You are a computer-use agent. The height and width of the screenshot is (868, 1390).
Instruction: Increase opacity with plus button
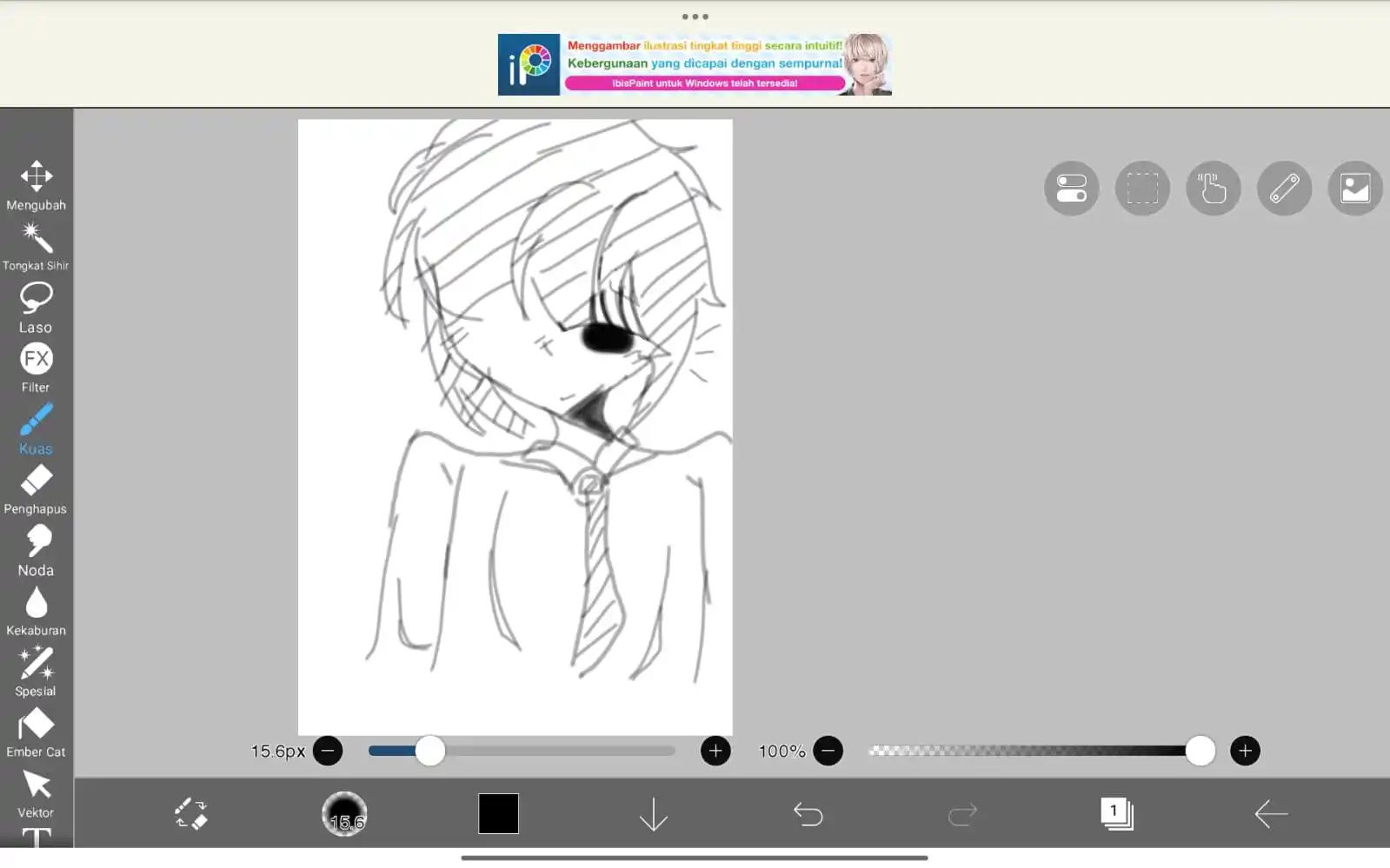pos(1245,751)
